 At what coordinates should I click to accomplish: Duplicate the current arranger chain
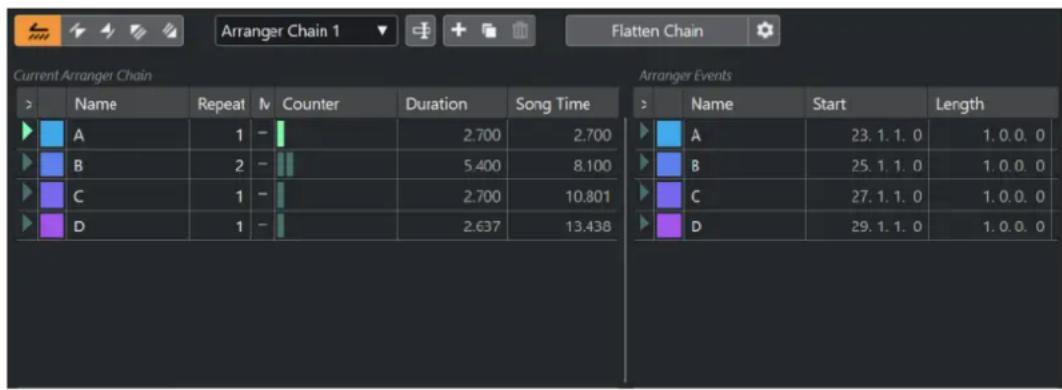tap(488, 31)
